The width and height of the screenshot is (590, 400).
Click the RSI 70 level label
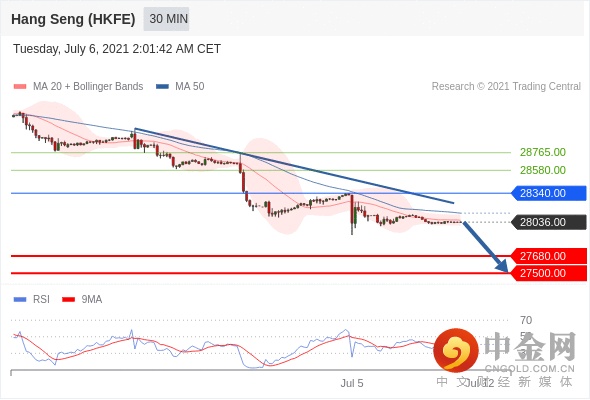pyautogui.click(x=526, y=321)
